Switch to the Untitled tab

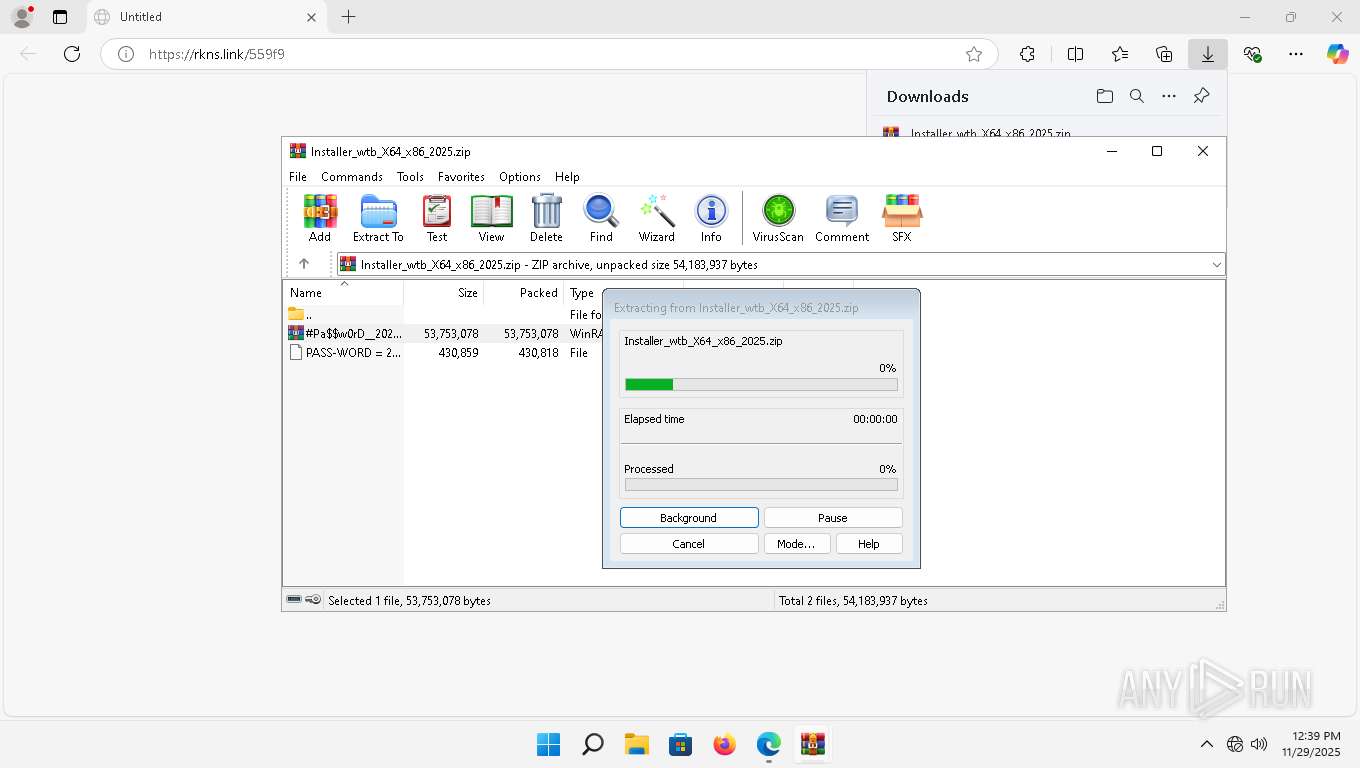(205, 17)
